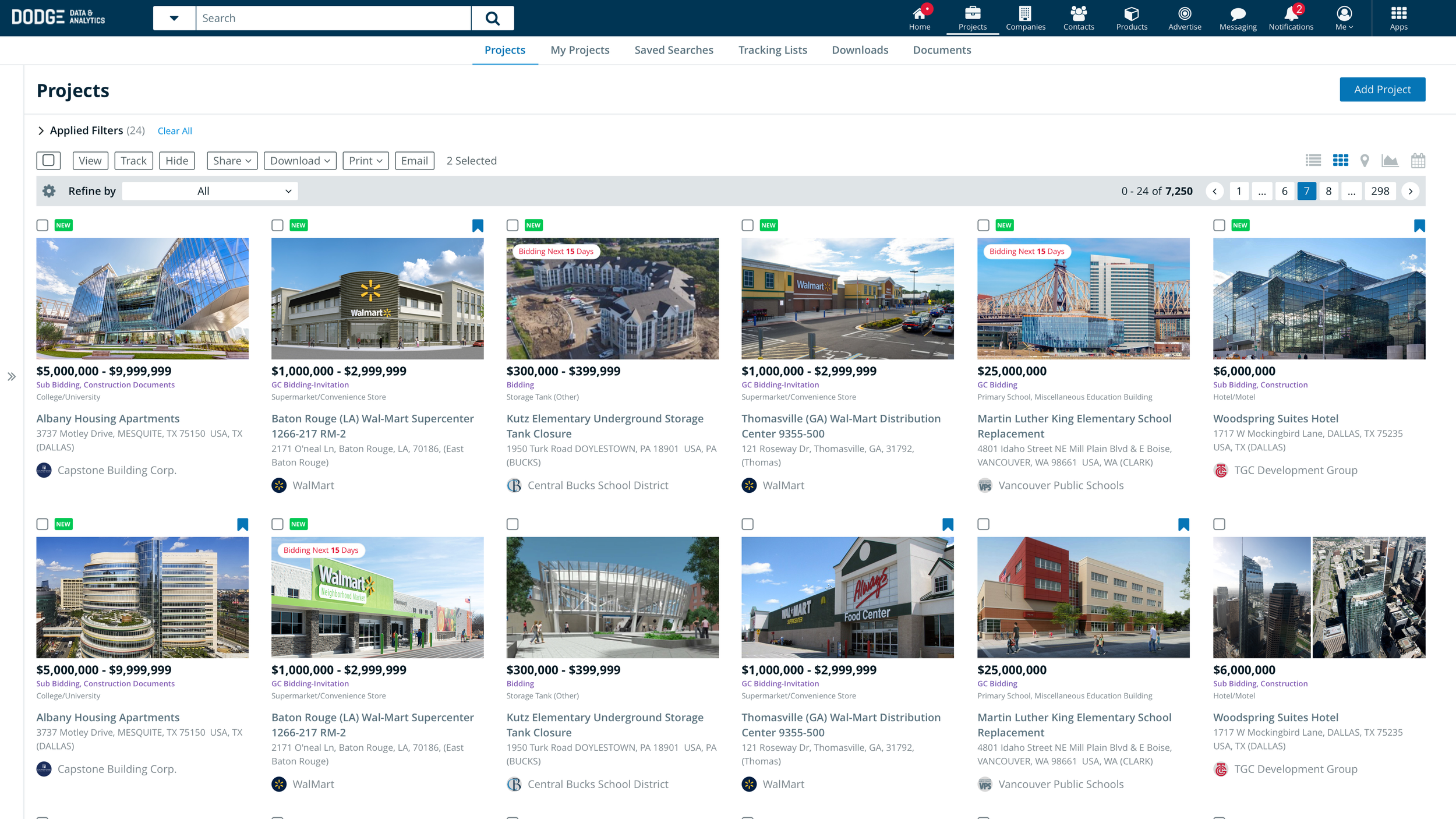Switch to map pin view

(1365, 161)
